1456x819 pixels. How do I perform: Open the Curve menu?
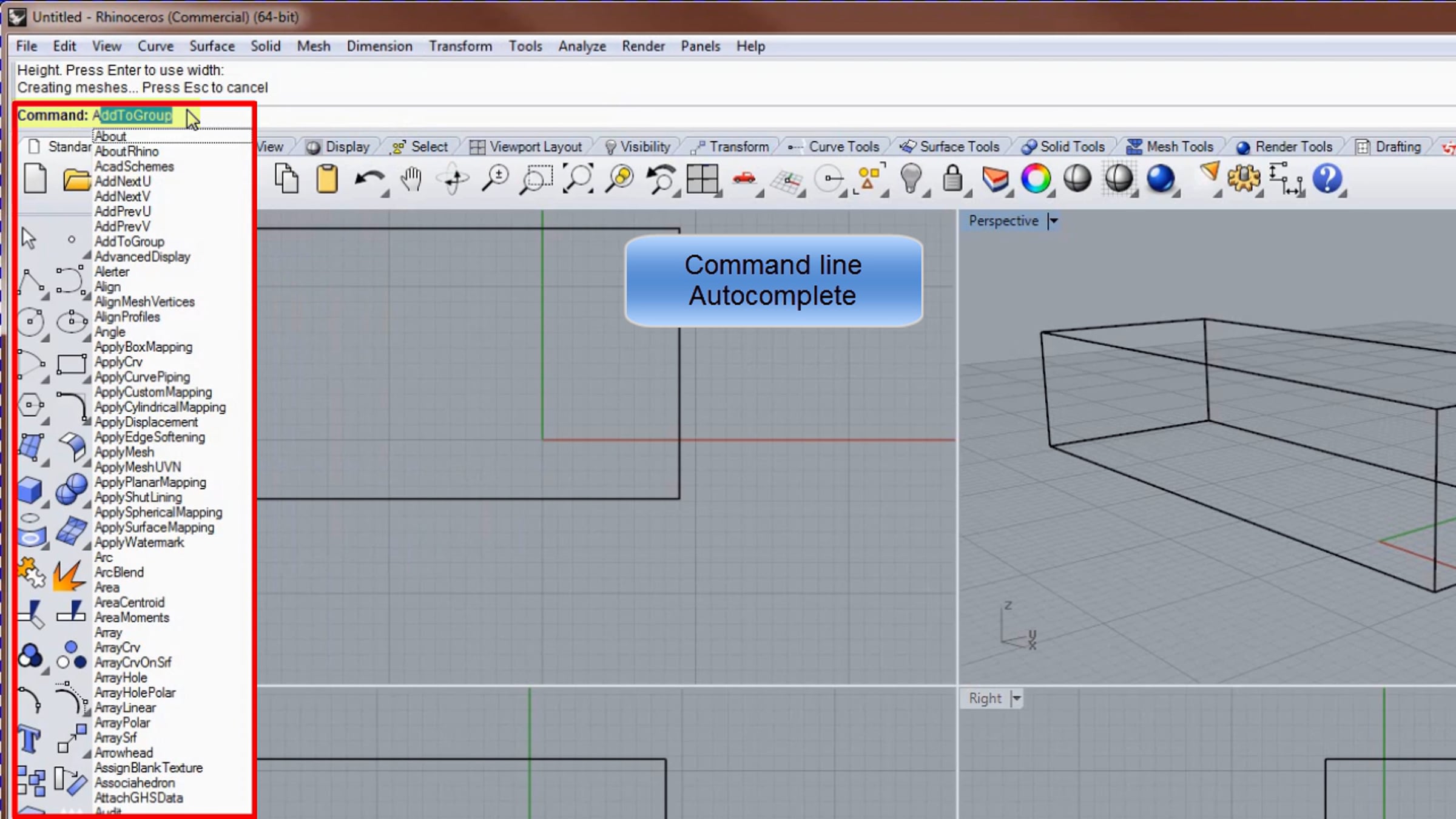pos(155,46)
